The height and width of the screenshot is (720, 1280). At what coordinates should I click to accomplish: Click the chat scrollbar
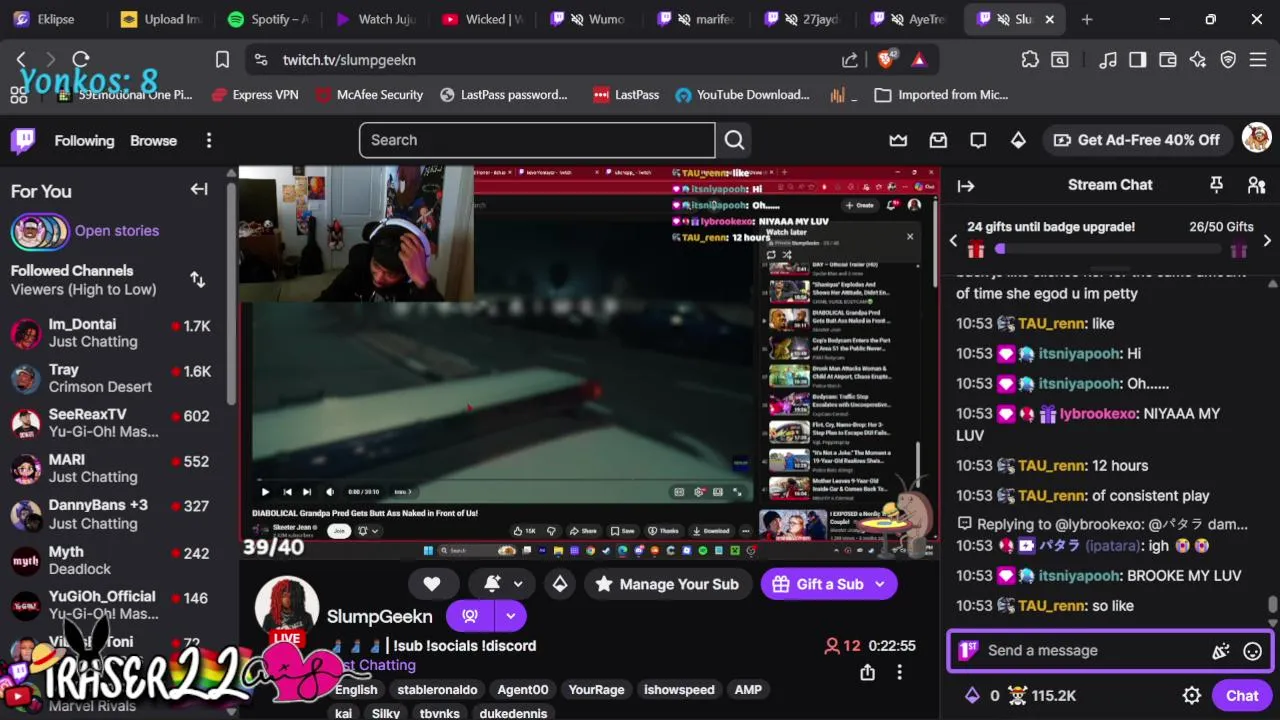click(x=1272, y=605)
